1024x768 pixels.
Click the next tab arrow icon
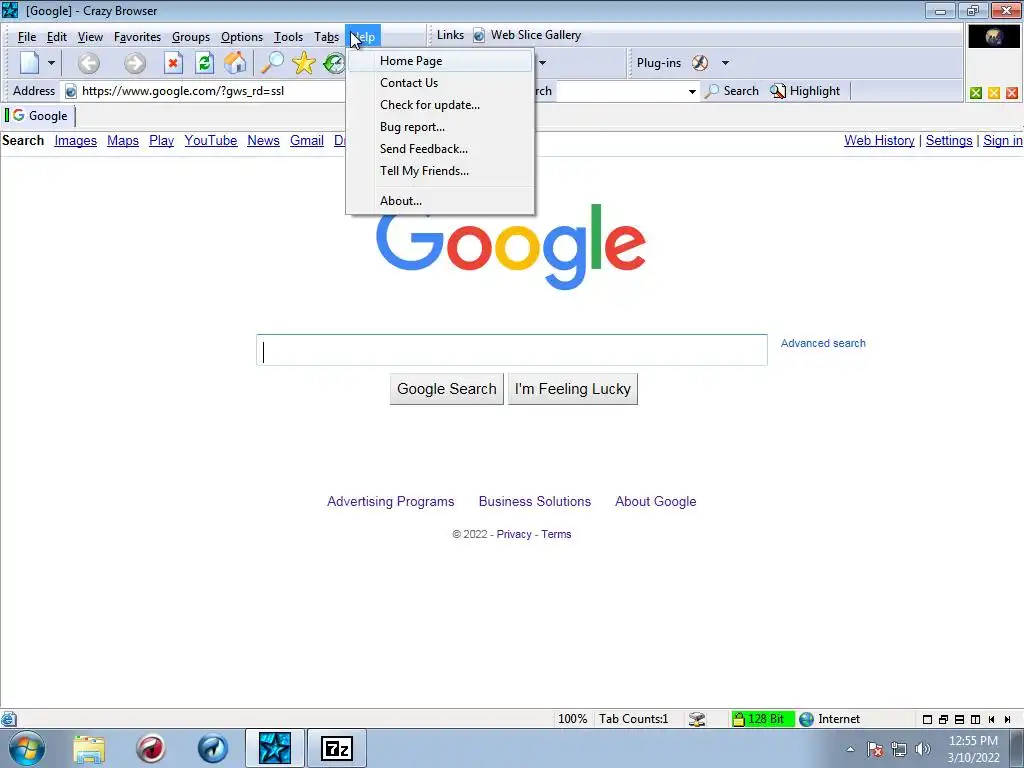[x=1008, y=720]
